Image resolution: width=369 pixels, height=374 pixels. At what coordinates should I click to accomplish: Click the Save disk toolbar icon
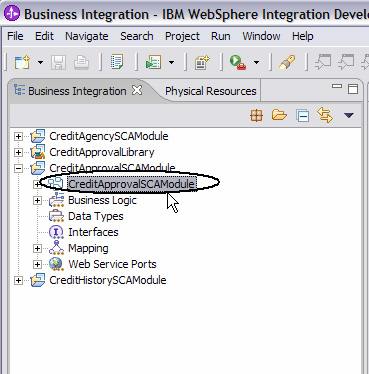pyautogui.click(x=58, y=62)
